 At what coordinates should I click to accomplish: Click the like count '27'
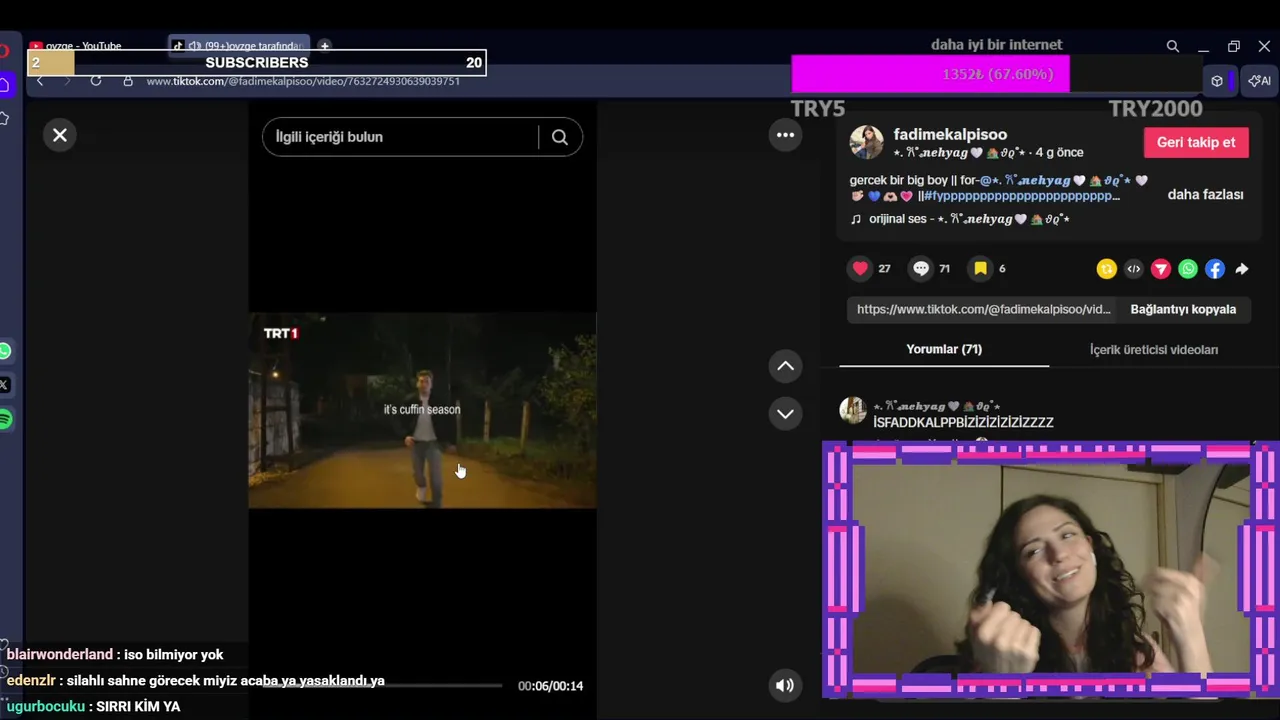(884, 269)
